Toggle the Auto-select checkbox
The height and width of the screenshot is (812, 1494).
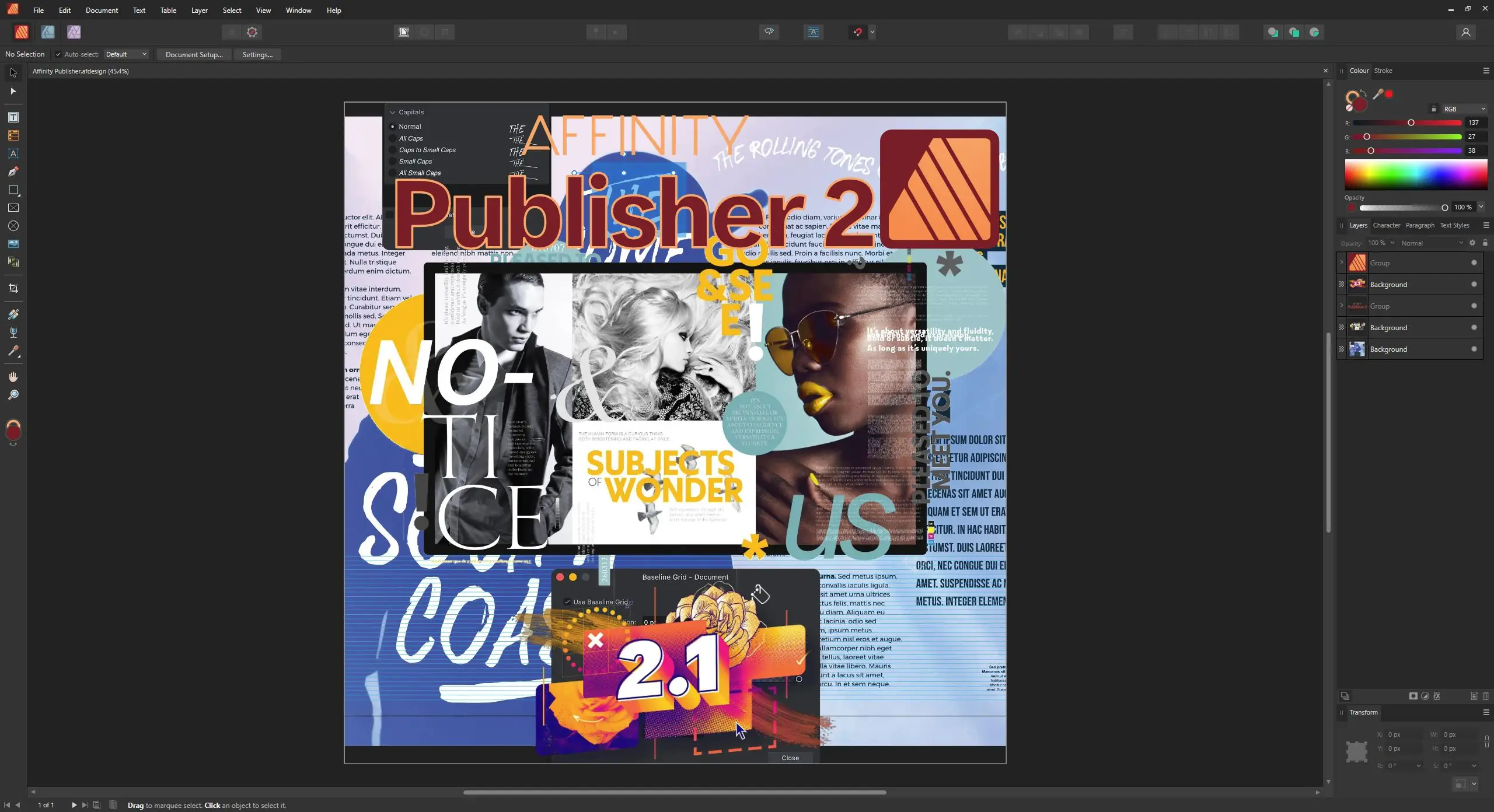(x=58, y=54)
